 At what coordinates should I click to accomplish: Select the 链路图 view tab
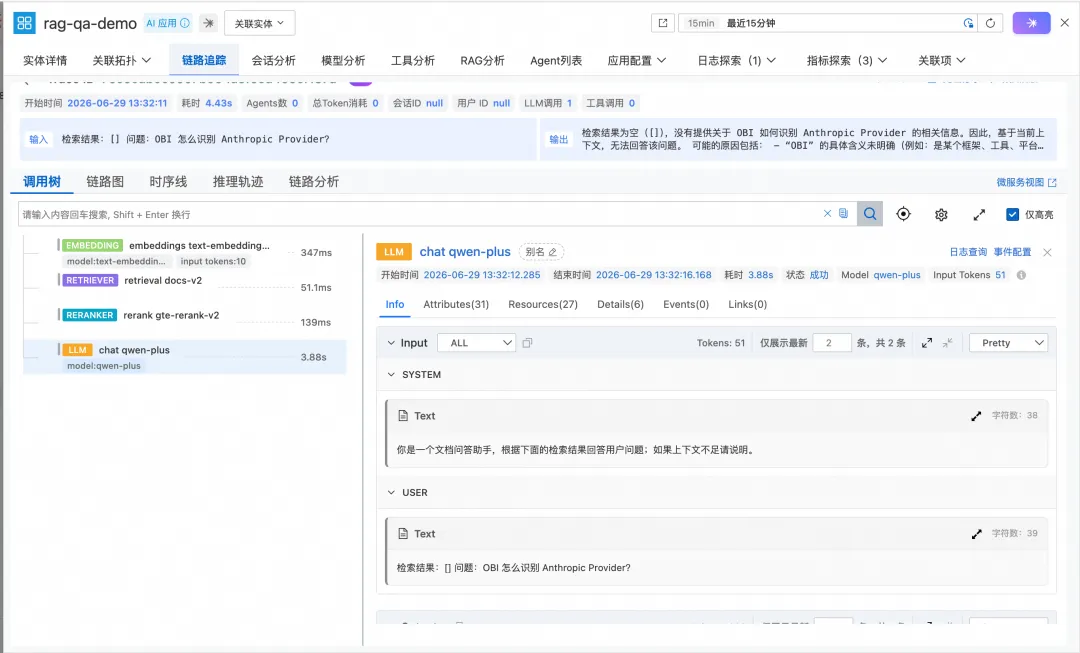(105, 182)
